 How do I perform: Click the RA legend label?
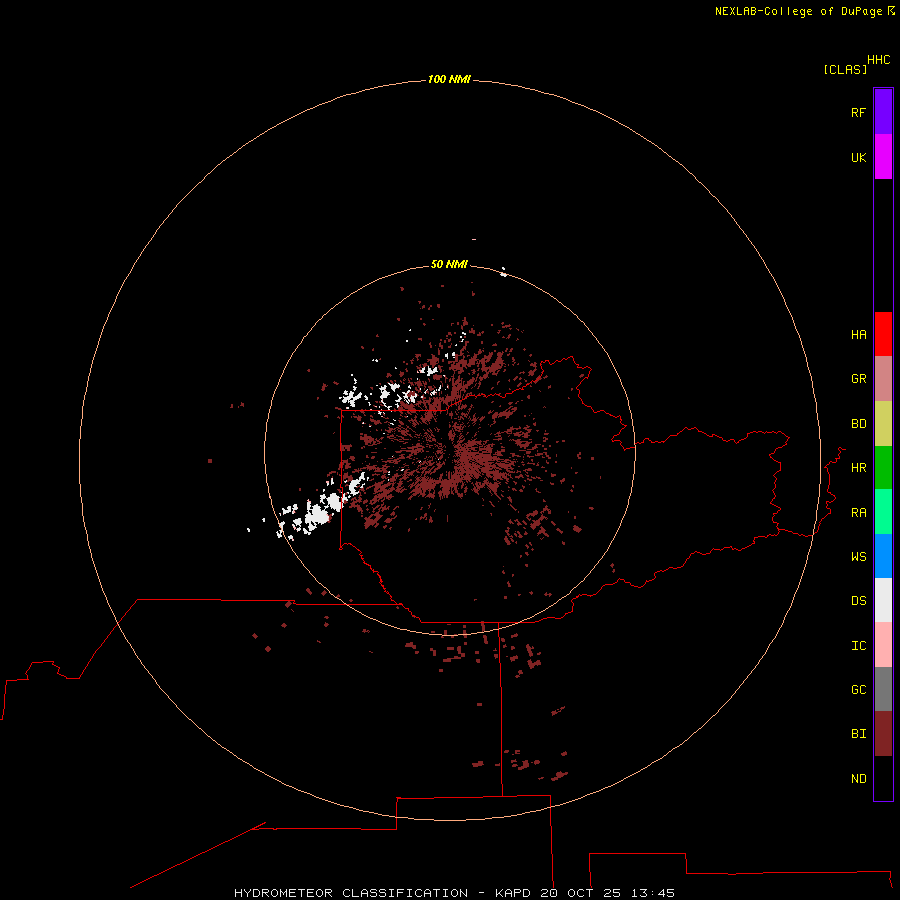[x=858, y=513]
